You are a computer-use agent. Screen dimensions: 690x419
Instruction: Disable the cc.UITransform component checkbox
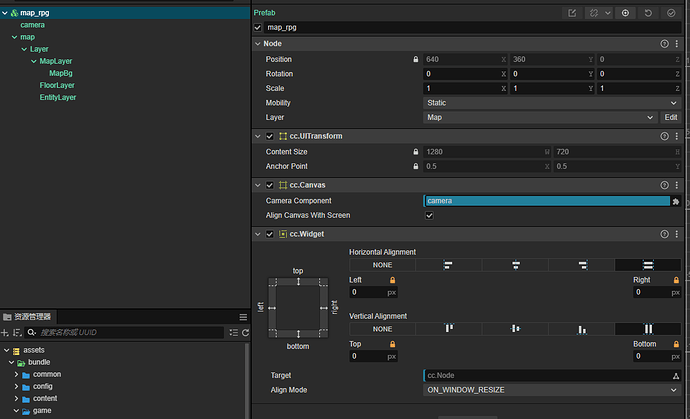point(269,136)
